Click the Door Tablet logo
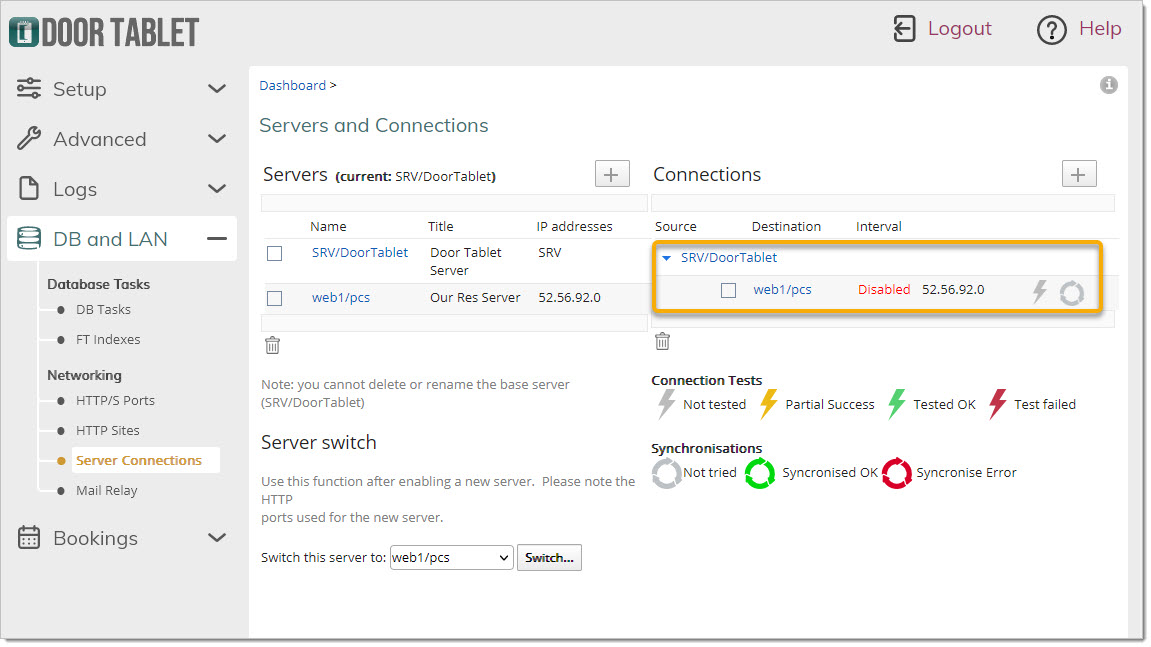 pos(104,32)
